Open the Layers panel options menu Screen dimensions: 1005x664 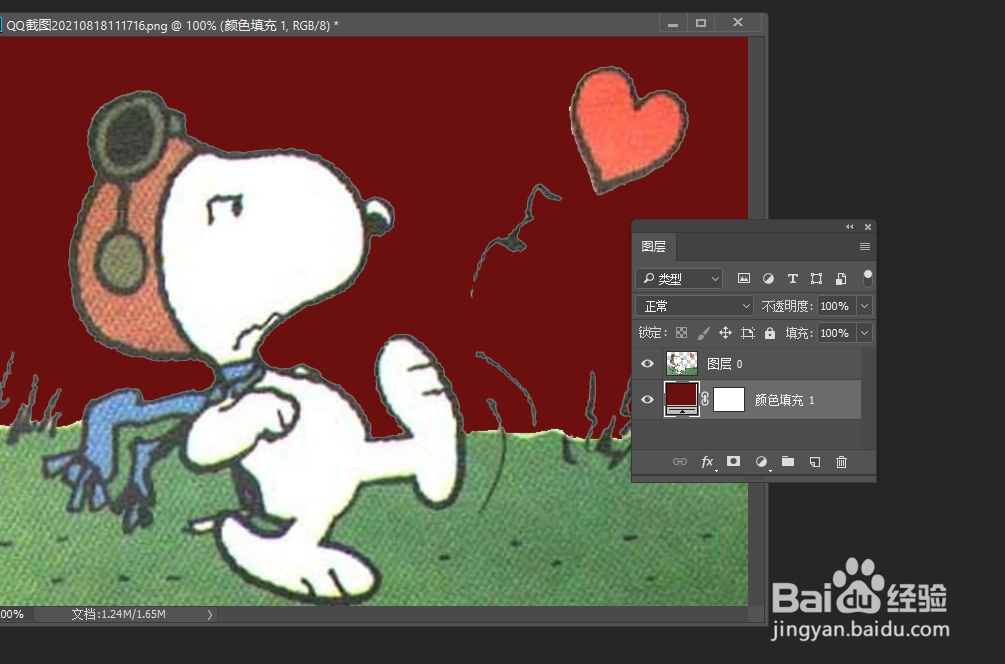tap(865, 246)
